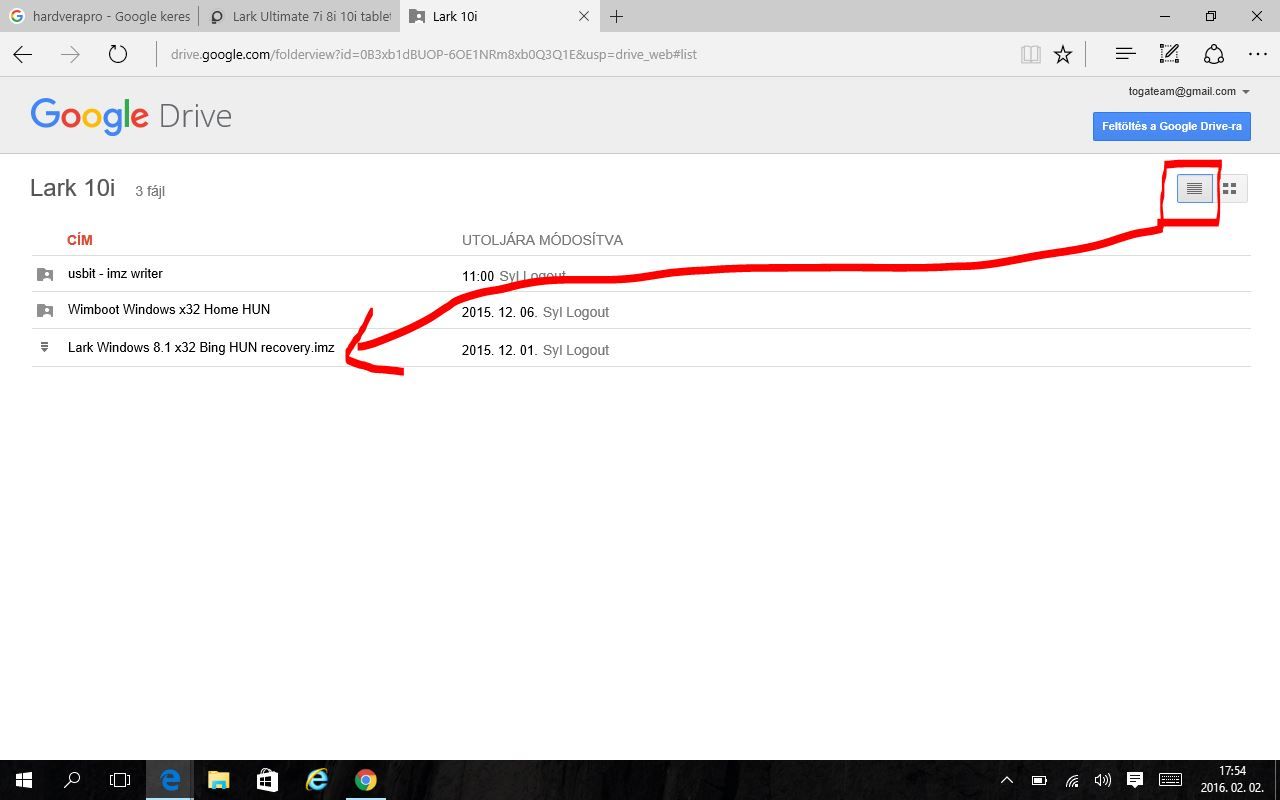
Task: Switch to list view icon
Action: [1194, 188]
